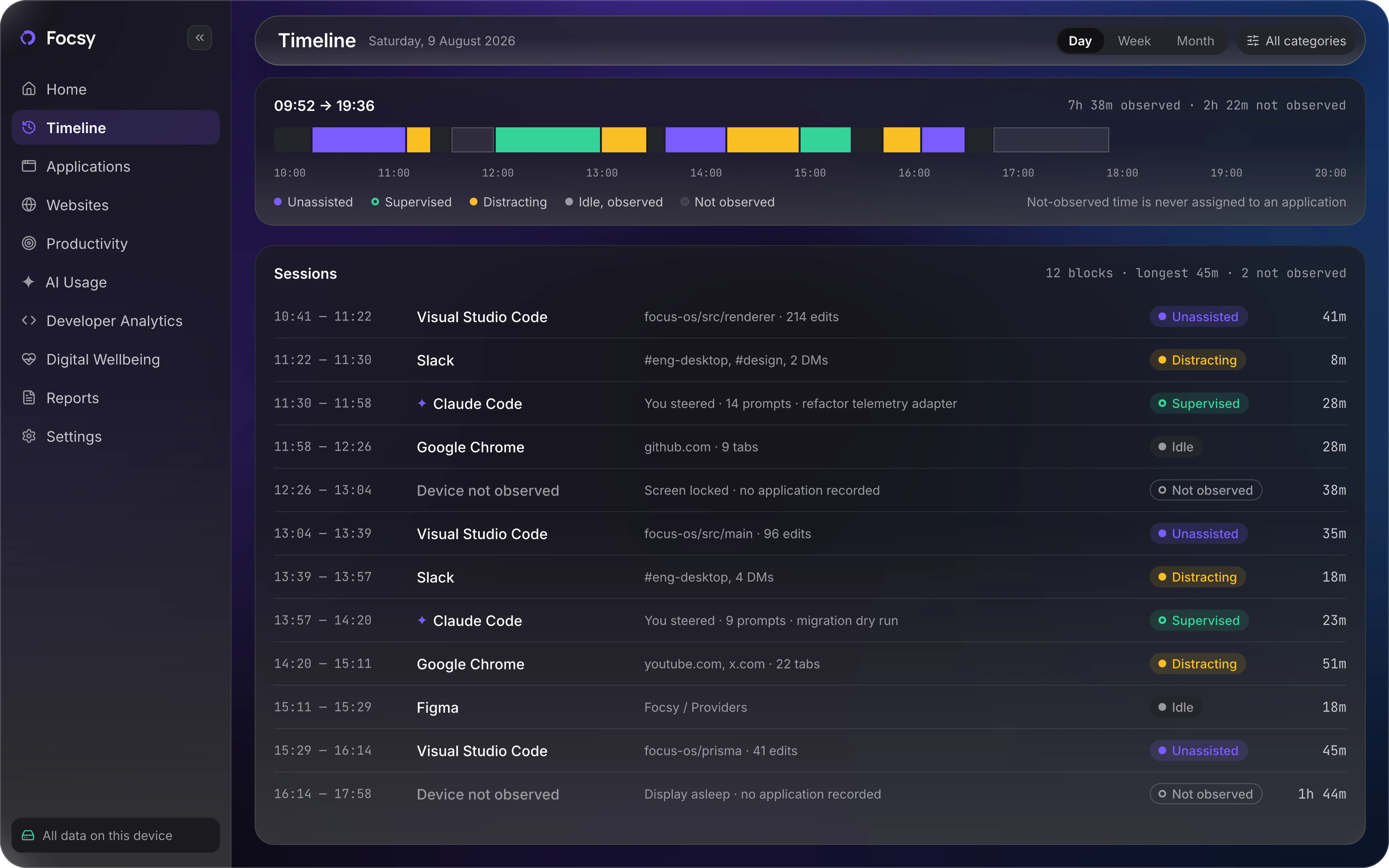Click the Settings gear icon
The width and height of the screenshot is (1389, 868).
[29, 436]
